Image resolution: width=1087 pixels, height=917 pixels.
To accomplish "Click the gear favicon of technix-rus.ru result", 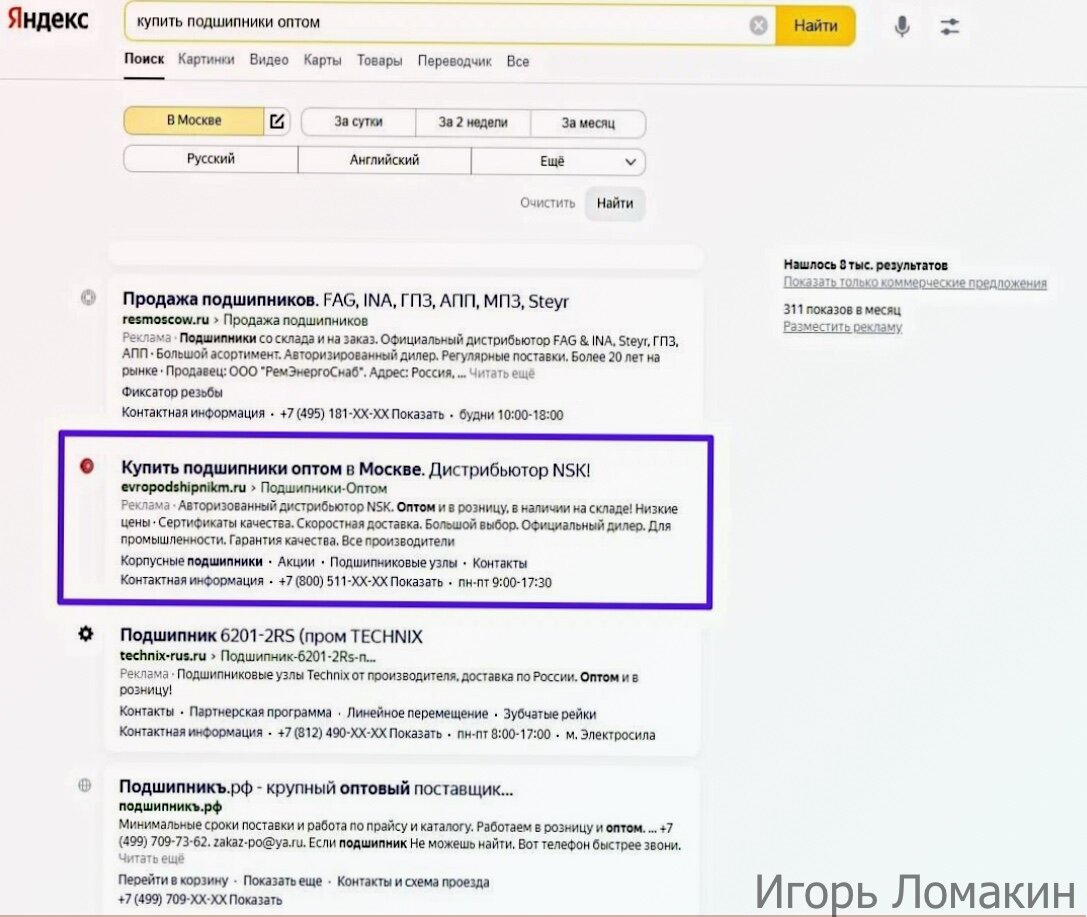I will pos(85,633).
